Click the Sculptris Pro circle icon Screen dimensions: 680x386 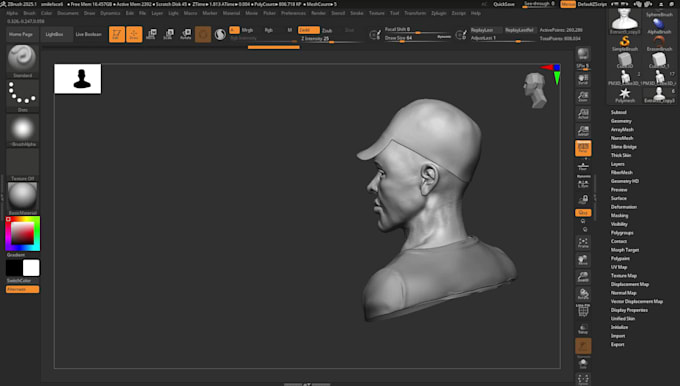coord(220,34)
